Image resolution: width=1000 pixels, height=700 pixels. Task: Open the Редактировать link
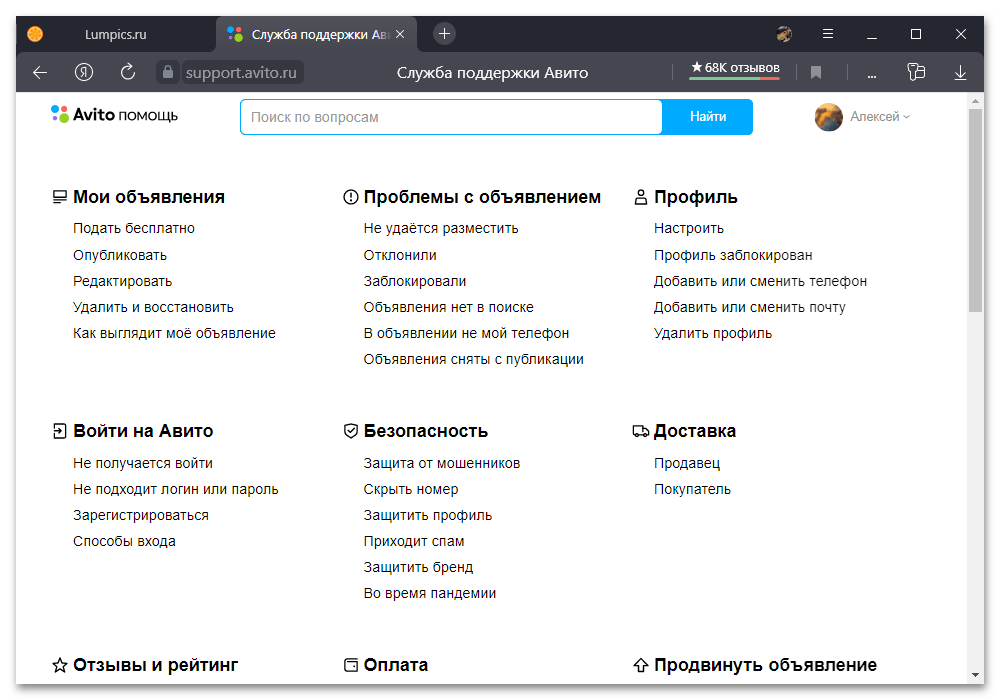coord(122,281)
